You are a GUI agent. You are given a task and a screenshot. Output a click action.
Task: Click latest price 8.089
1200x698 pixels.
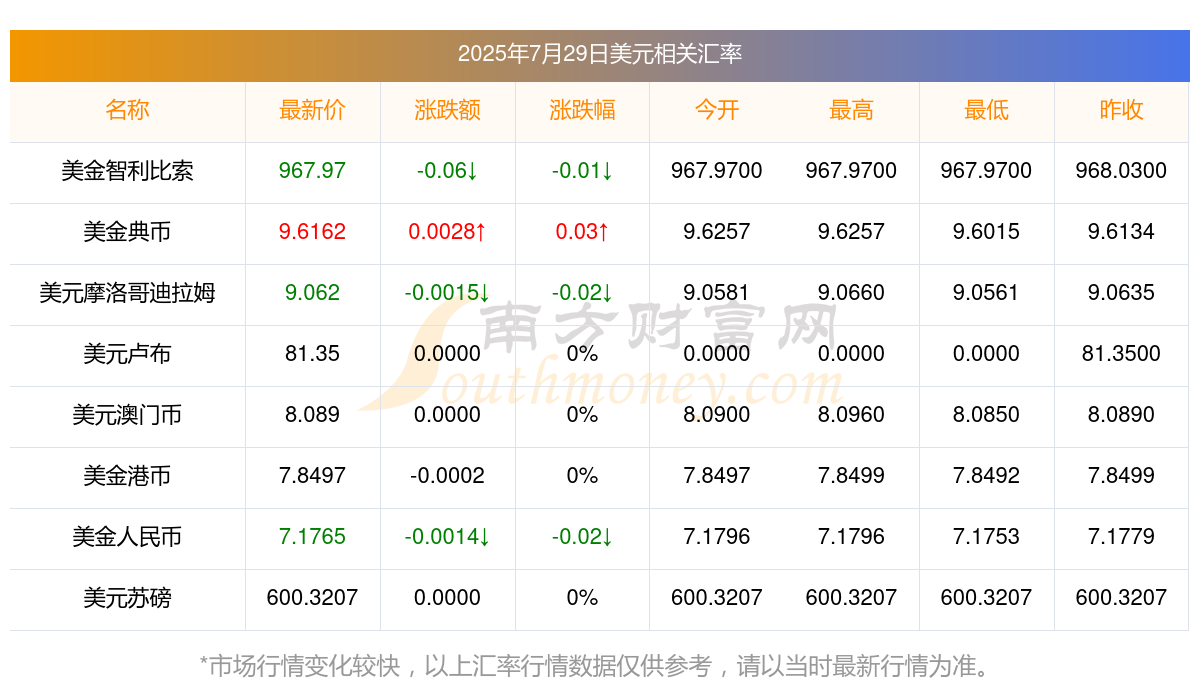[312, 415]
